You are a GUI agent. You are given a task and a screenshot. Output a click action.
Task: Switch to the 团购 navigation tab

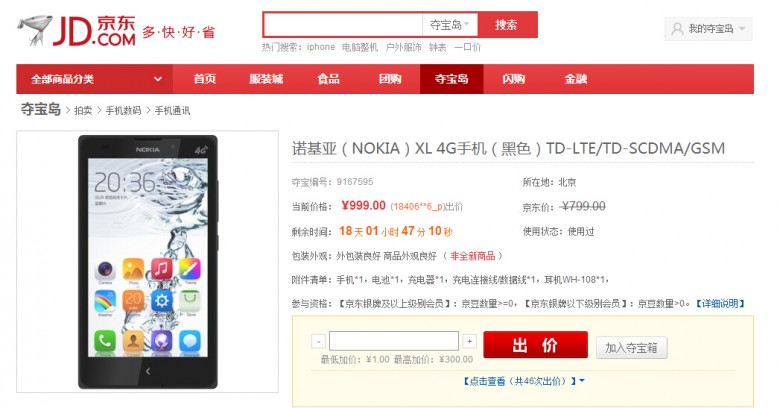click(390, 79)
